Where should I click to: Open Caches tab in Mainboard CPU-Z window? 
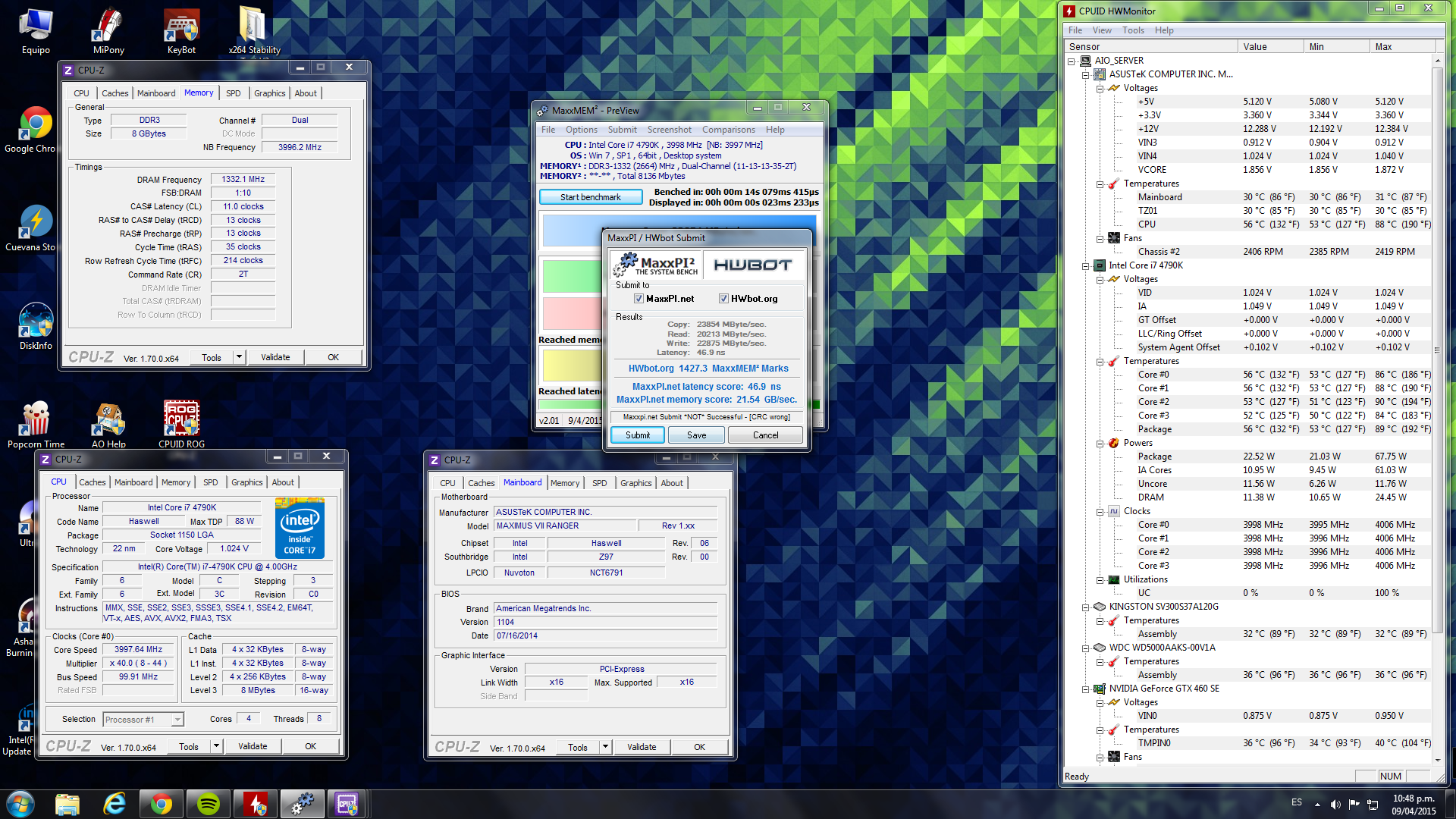point(481,483)
